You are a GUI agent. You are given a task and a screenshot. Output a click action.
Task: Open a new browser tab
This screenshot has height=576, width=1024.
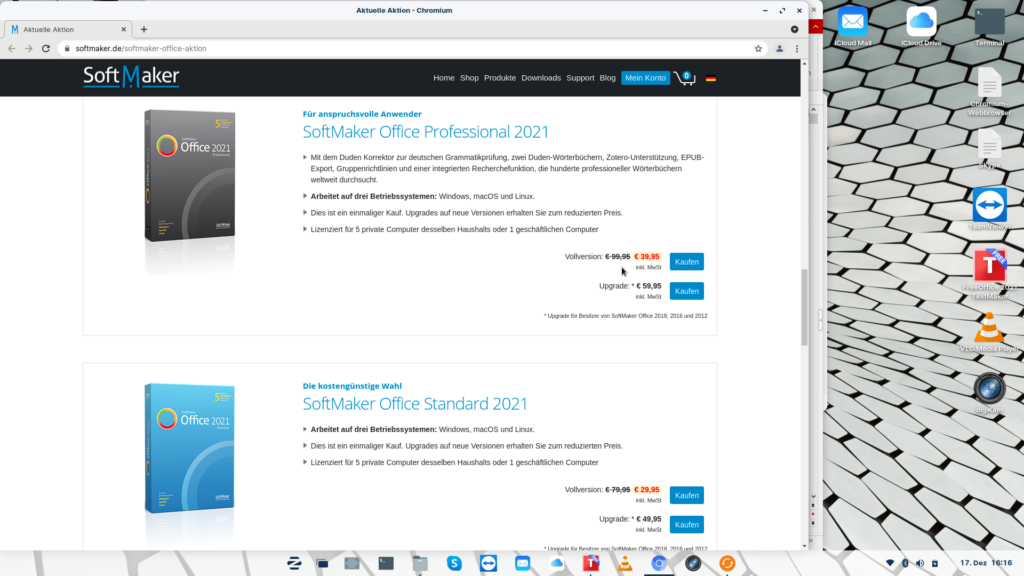click(144, 29)
